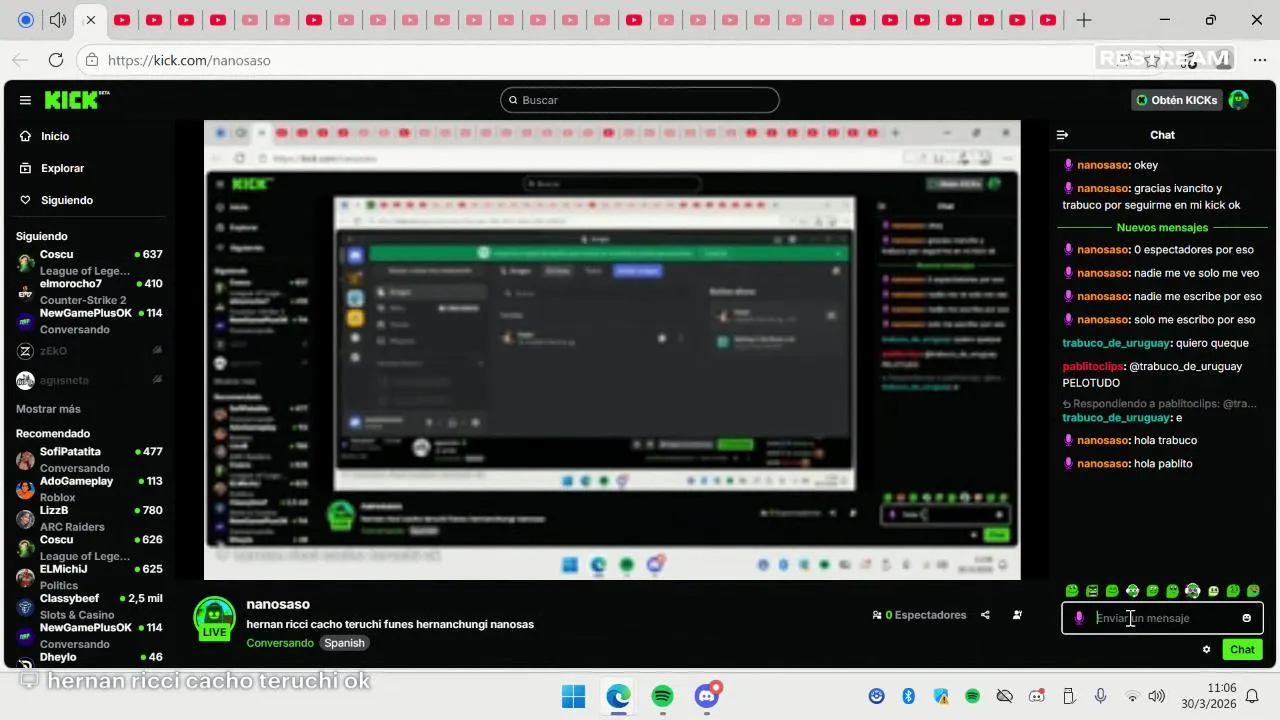Open elmorocho7 channel in Siguiendo
The image size is (1280, 720).
coord(89,291)
